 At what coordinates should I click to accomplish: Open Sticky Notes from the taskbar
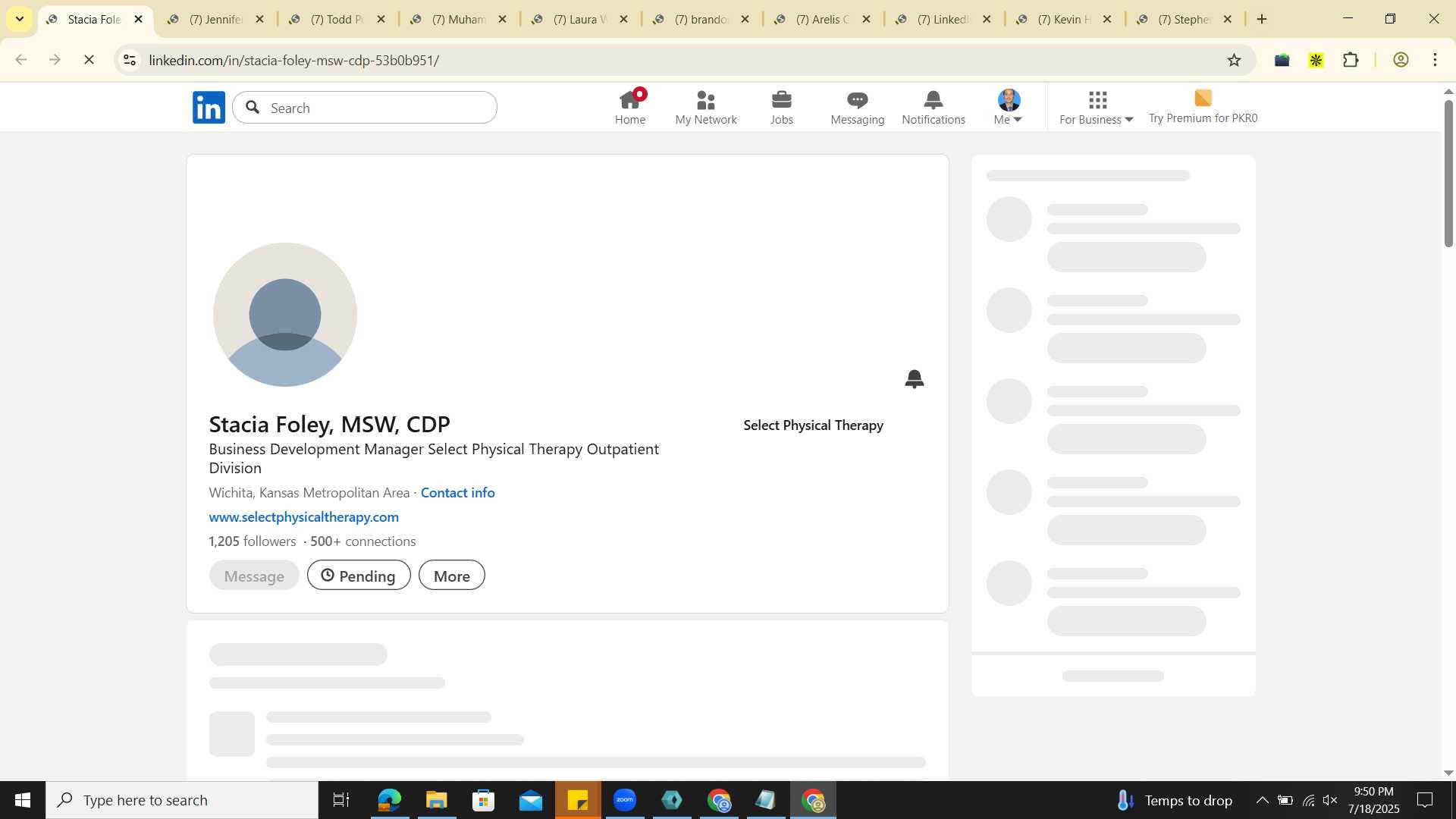[x=578, y=800]
